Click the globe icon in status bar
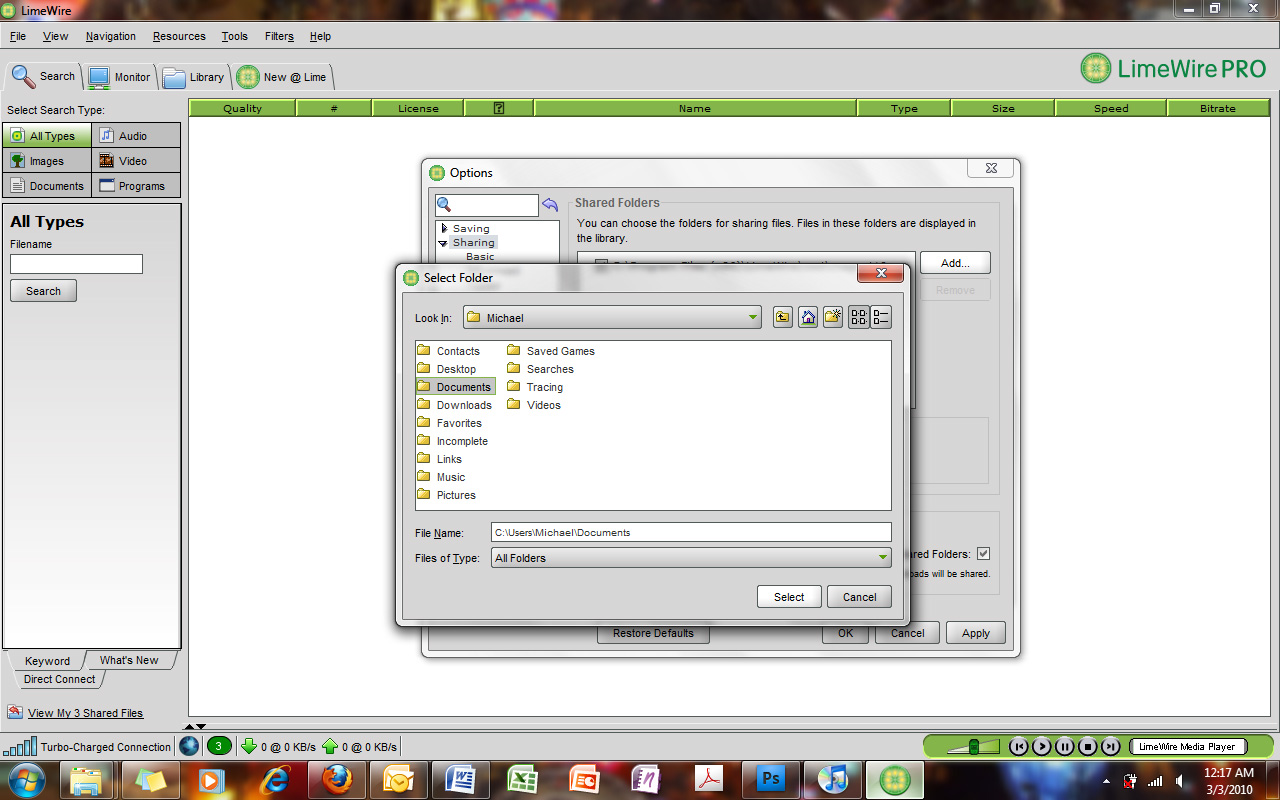The width and height of the screenshot is (1280, 800). click(x=189, y=746)
